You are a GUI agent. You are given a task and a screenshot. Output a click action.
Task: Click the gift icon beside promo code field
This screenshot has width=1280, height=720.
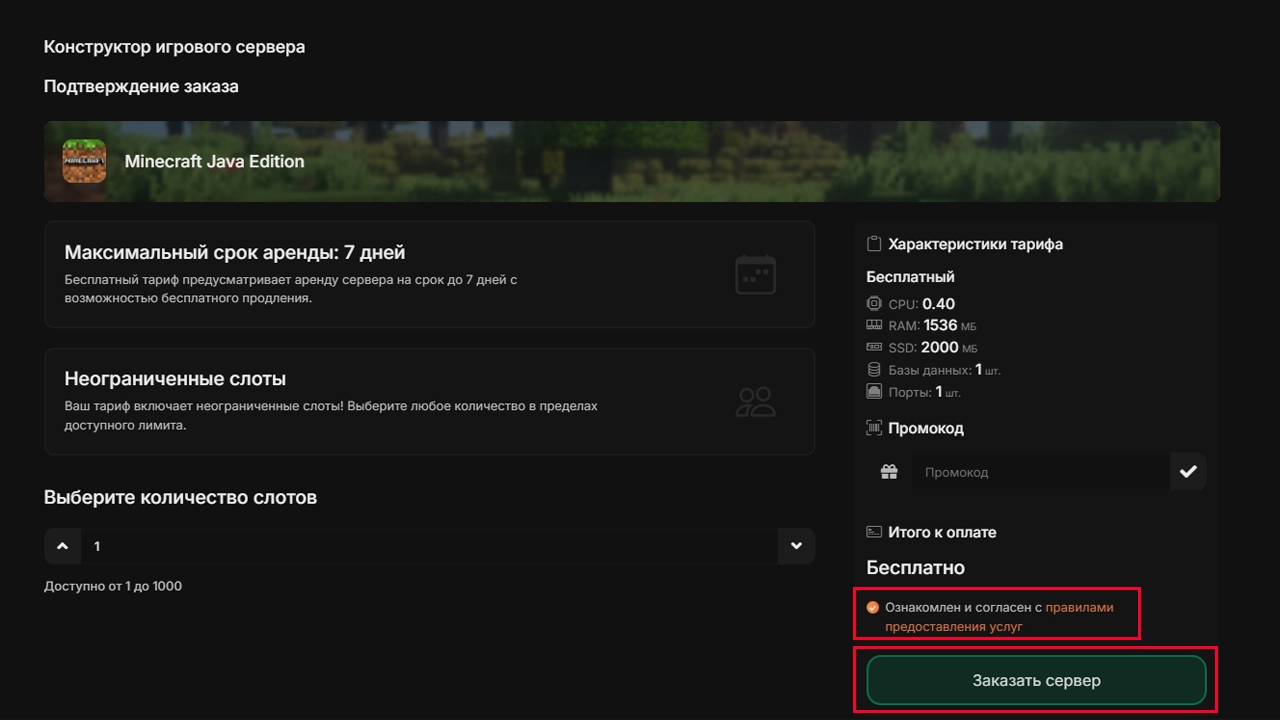point(888,471)
